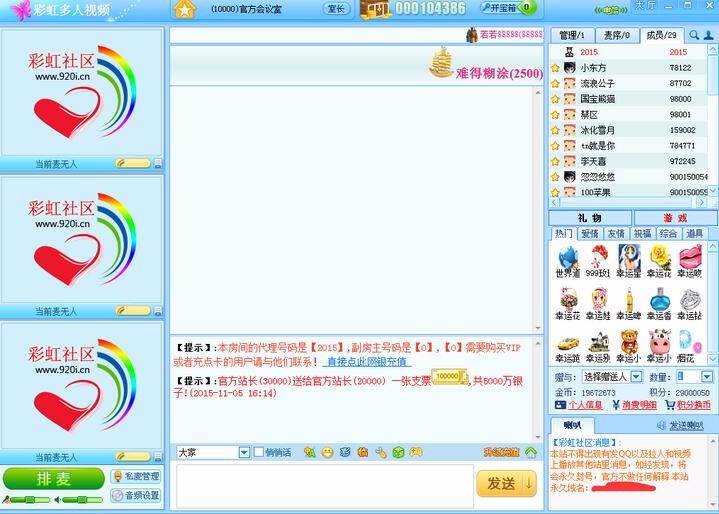719x514 pixels.
Task: Switch to the 麦序/0 tab
Action: [x=616, y=35]
